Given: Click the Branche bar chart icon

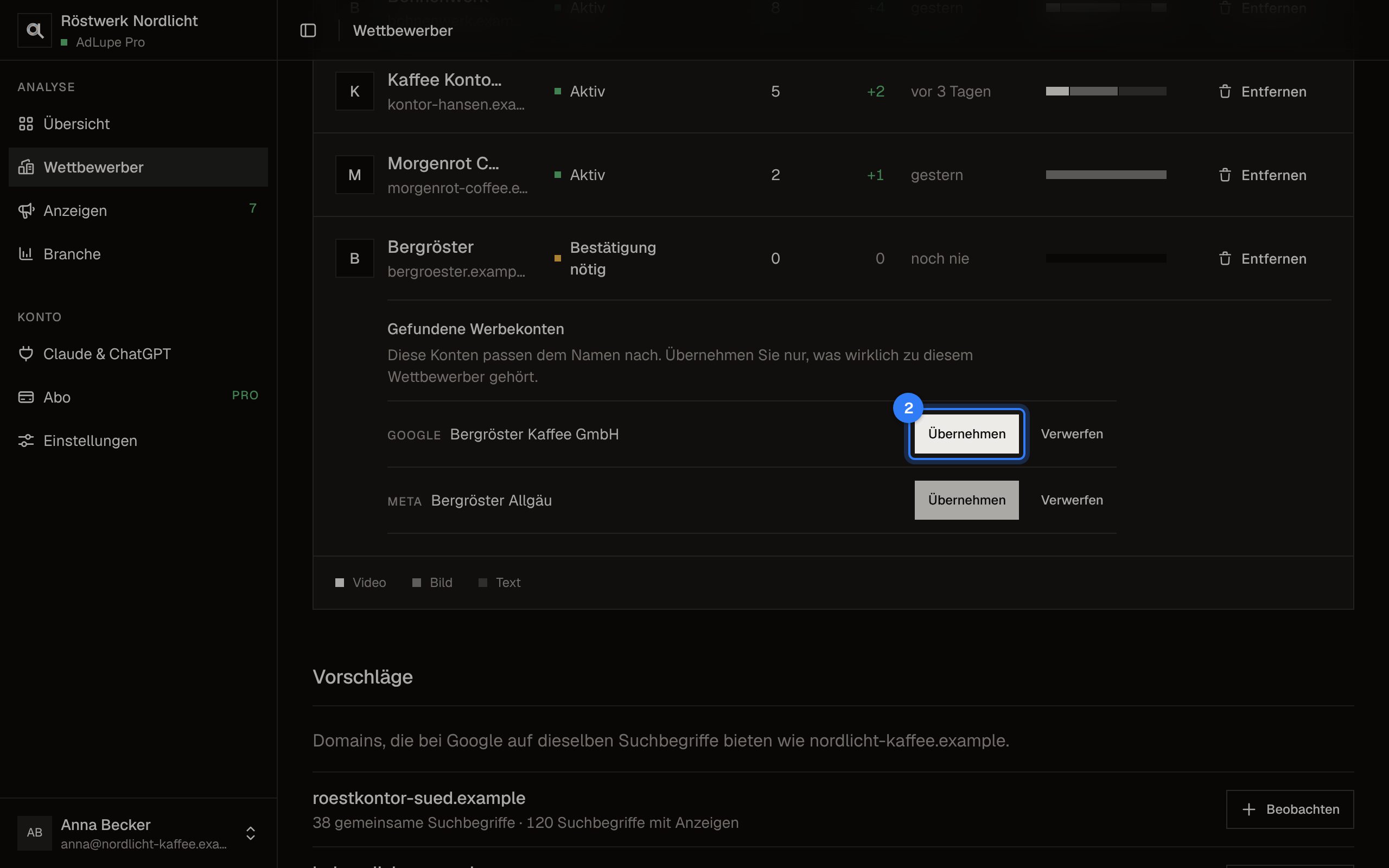Looking at the screenshot, I should pyautogui.click(x=26, y=254).
